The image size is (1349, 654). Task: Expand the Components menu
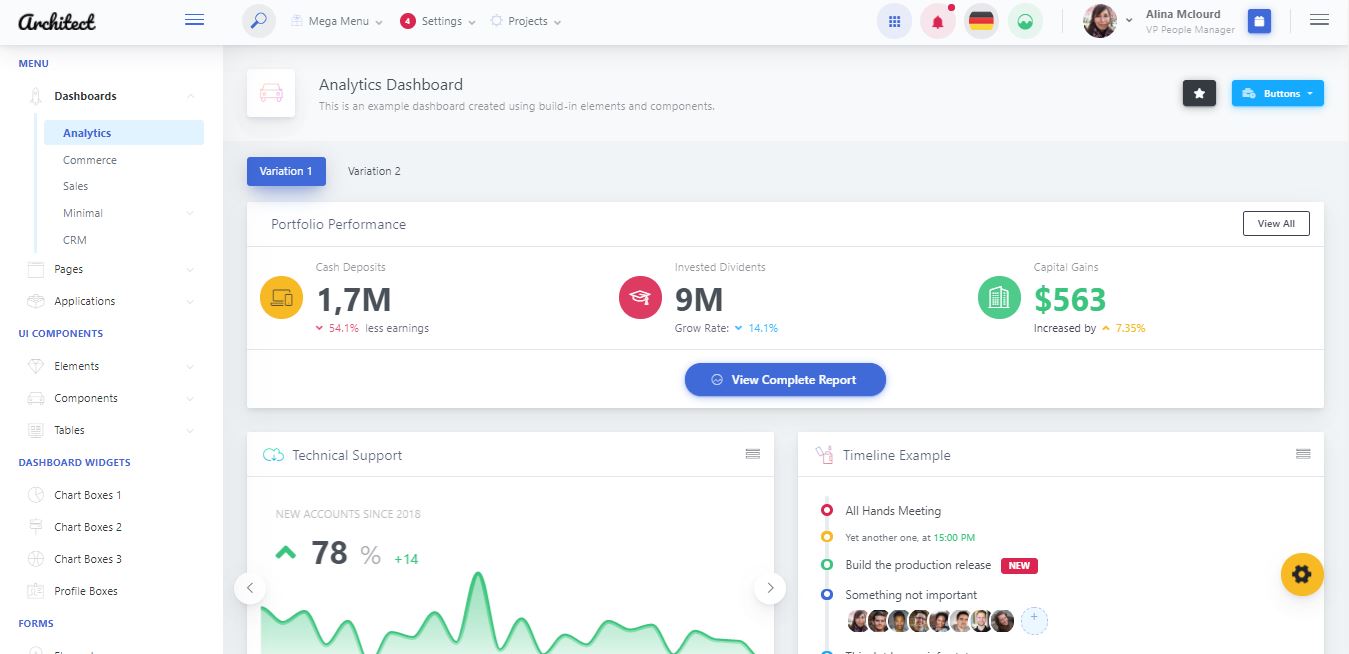[x=113, y=398]
